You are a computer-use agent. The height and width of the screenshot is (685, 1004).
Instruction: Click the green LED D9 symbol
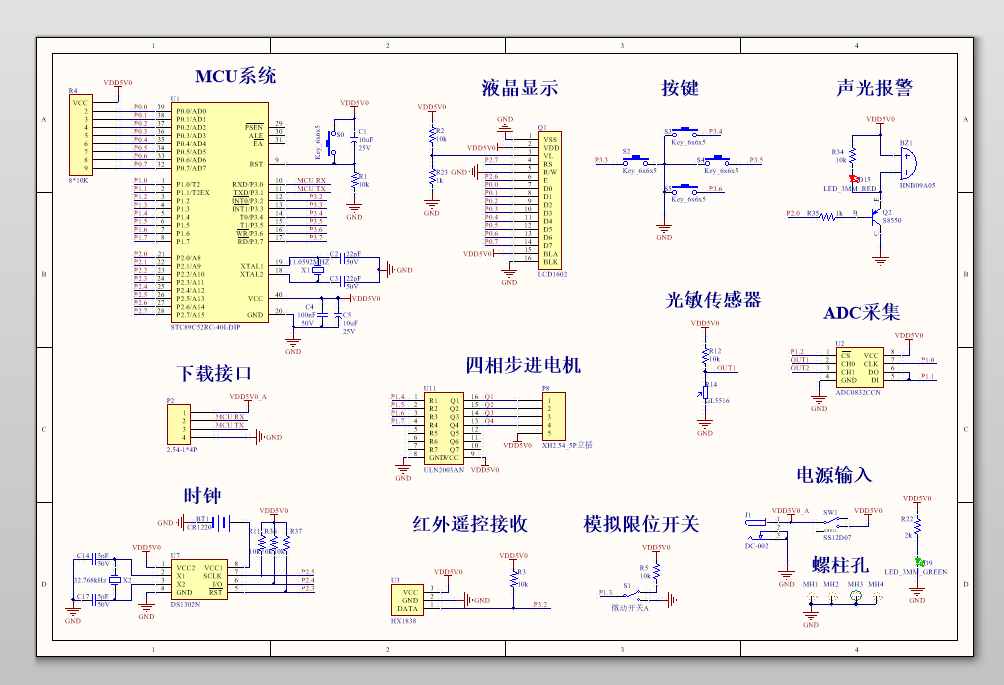(x=919, y=562)
